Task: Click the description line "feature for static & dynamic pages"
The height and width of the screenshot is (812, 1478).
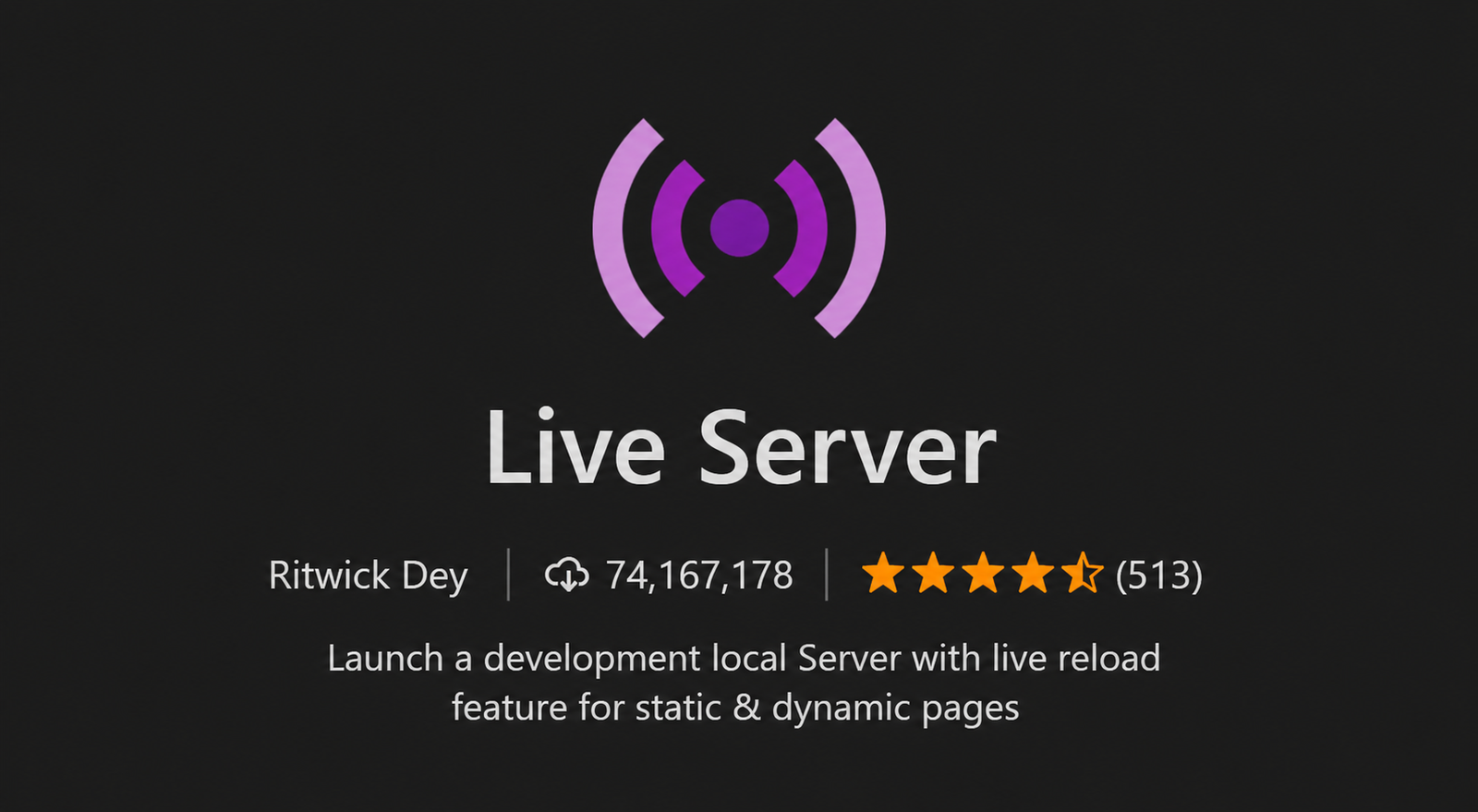Action: click(x=735, y=708)
